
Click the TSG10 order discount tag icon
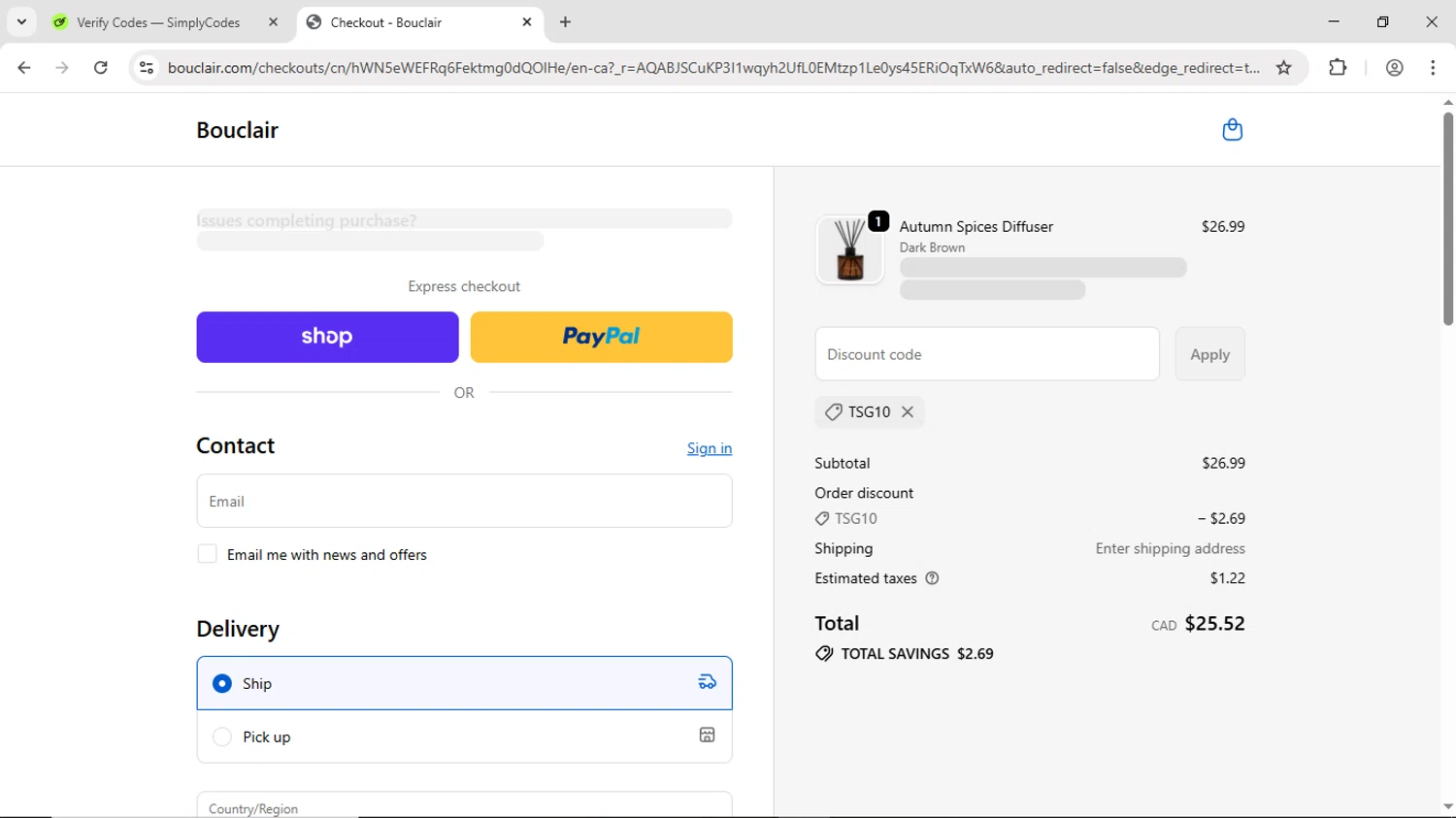(822, 519)
